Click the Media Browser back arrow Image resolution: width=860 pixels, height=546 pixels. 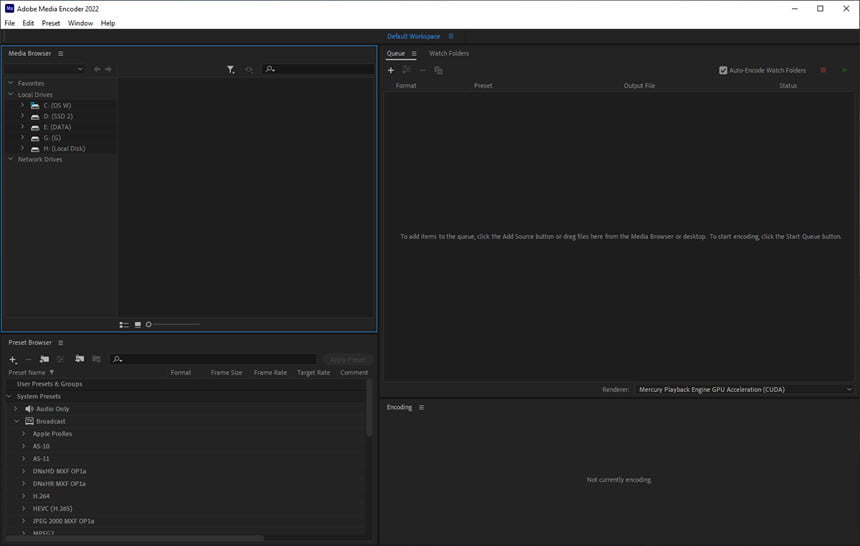coord(97,69)
